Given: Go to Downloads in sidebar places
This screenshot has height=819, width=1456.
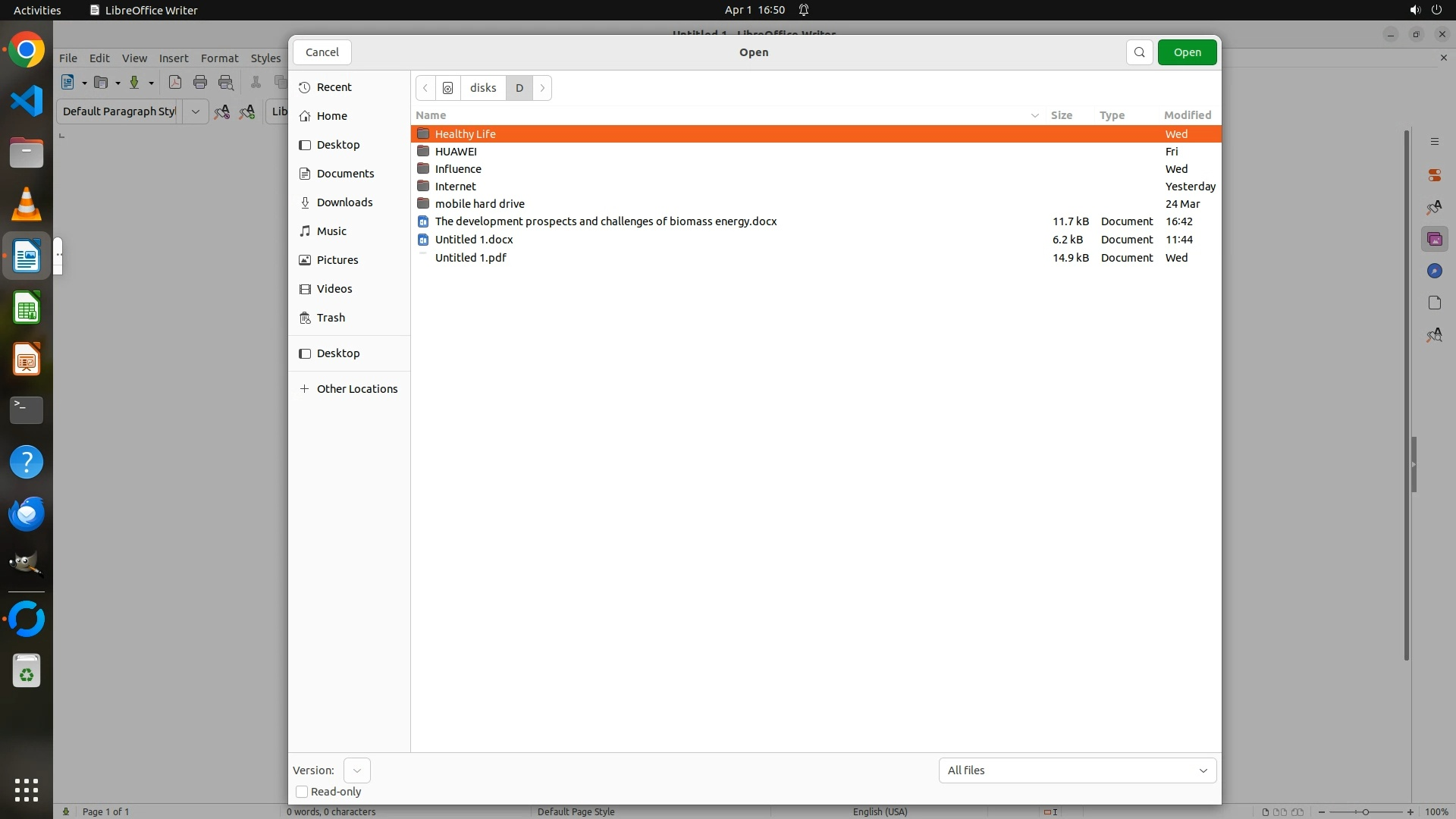Looking at the screenshot, I should [344, 202].
